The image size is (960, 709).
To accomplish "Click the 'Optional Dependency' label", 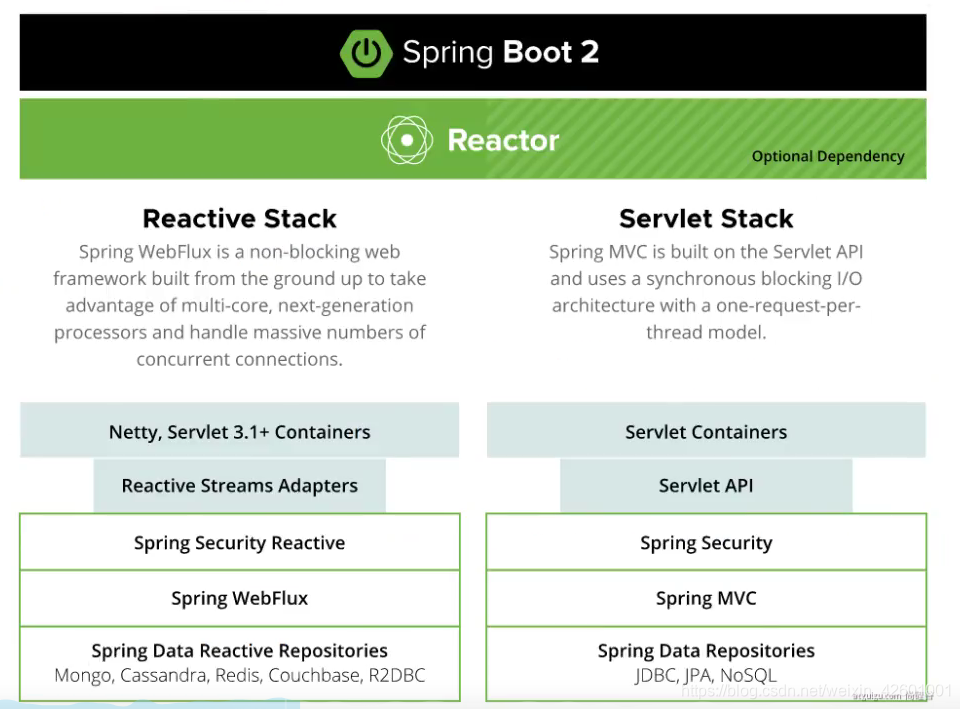I will pyautogui.click(x=828, y=157).
